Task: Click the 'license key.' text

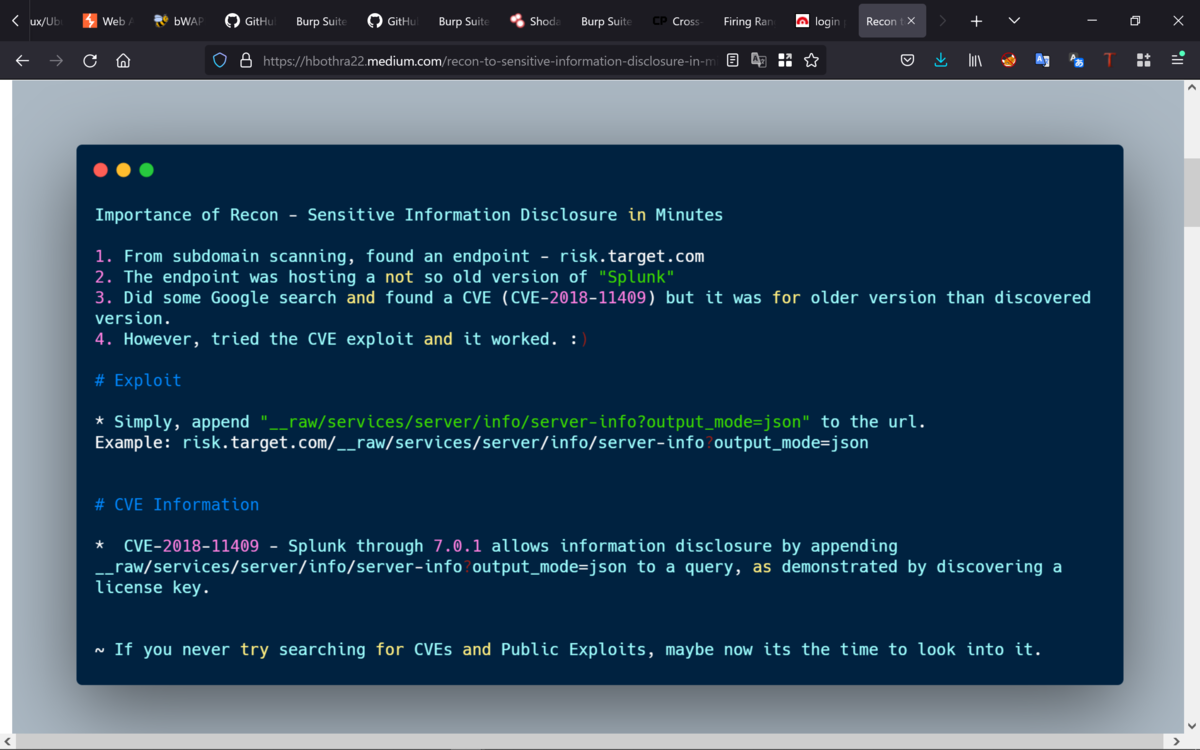Action: 153,587
